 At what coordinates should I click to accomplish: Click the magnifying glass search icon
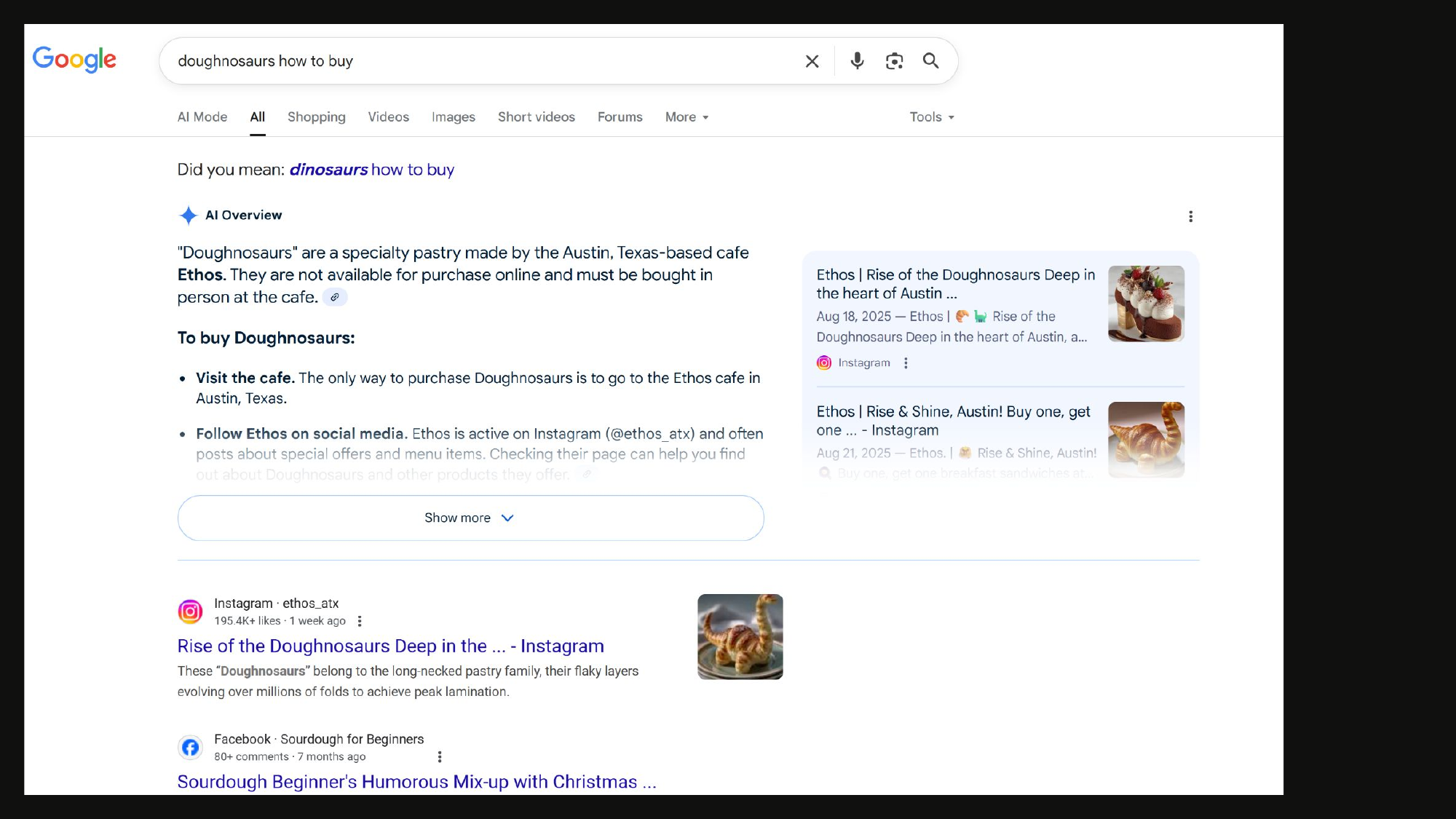[930, 61]
